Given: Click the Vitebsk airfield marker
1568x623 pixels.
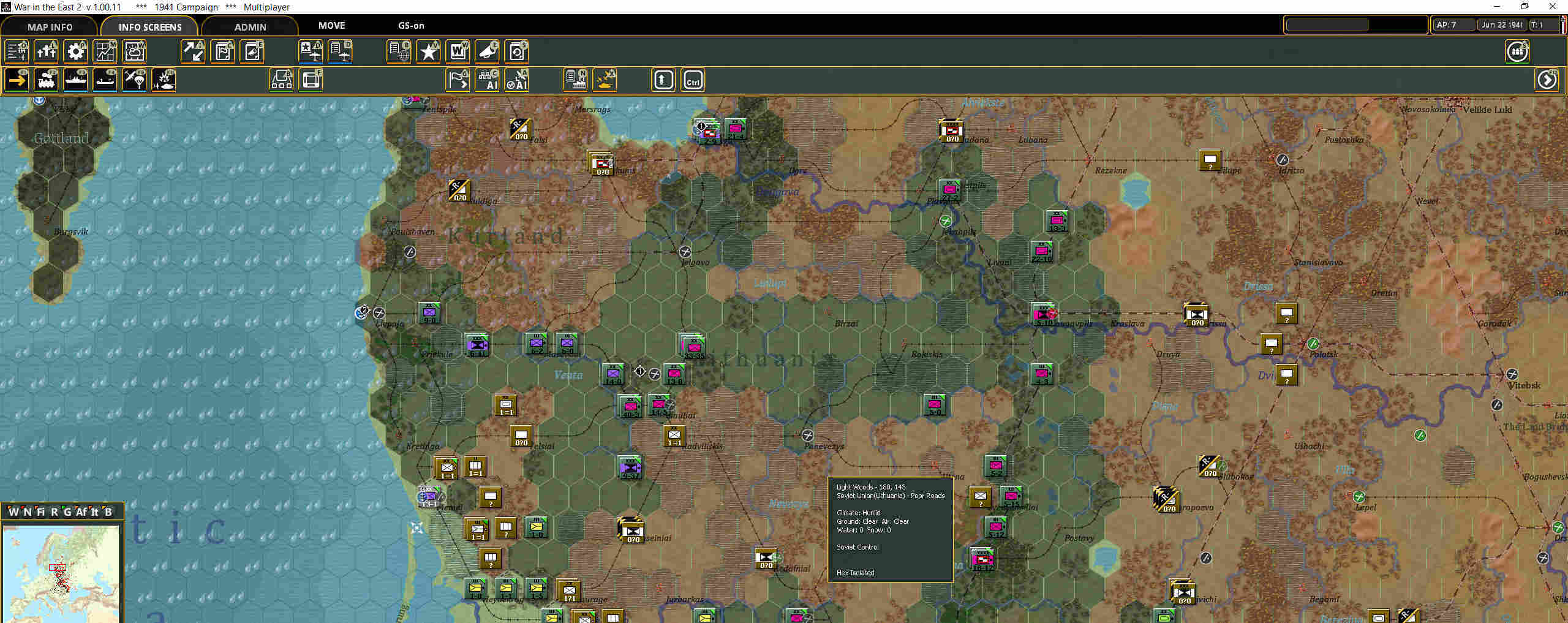Looking at the screenshot, I should [x=1512, y=374].
